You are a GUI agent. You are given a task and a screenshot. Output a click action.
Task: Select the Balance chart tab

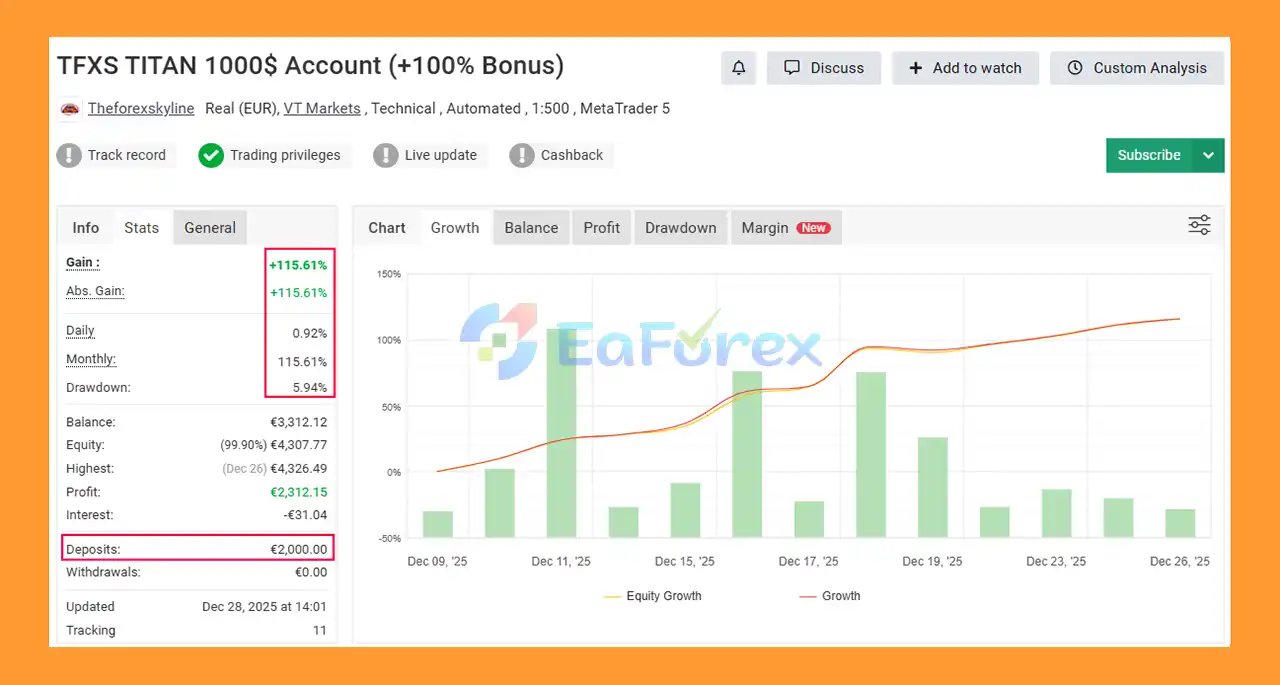(531, 228)
